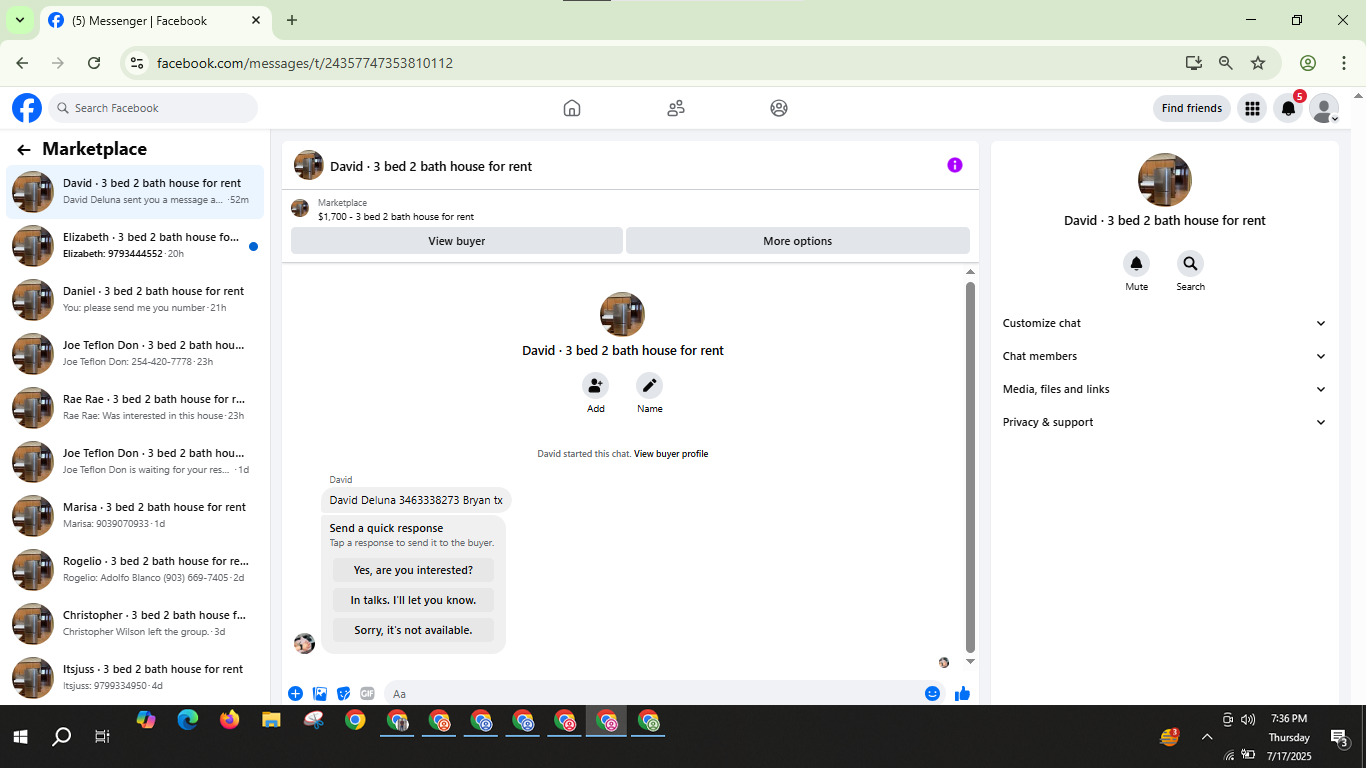Choose a GIF from the composer
Screen dimensions: 1366x768
(367, 693)
